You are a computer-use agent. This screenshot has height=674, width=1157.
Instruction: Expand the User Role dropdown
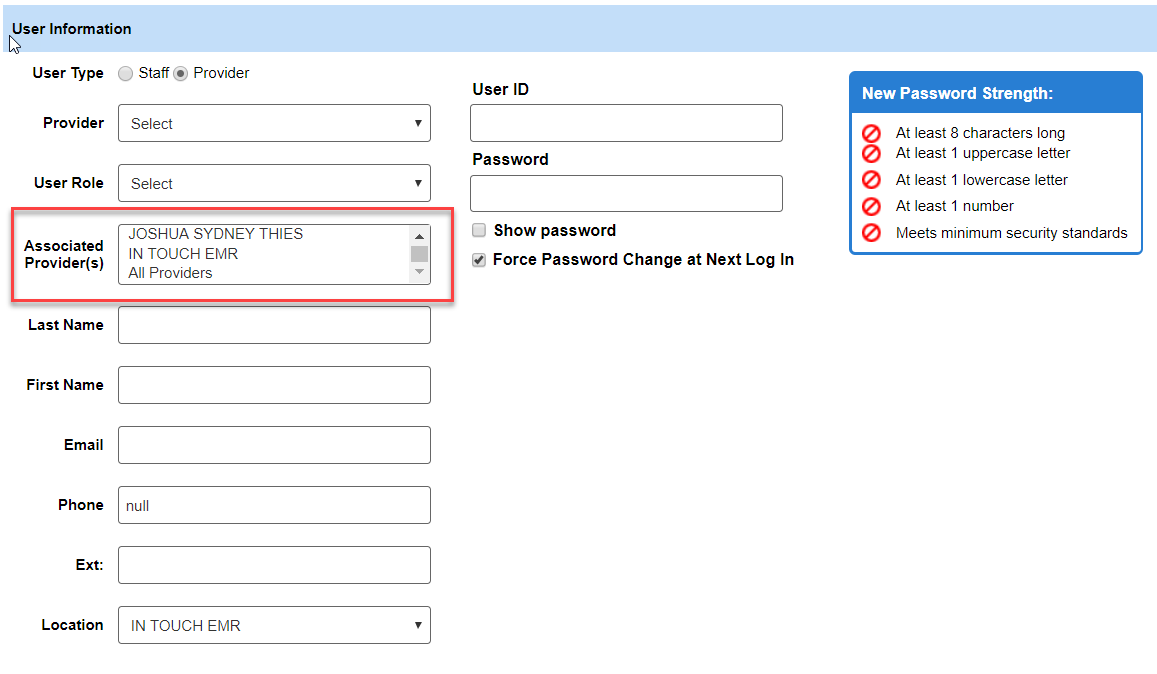click(274, 183)
